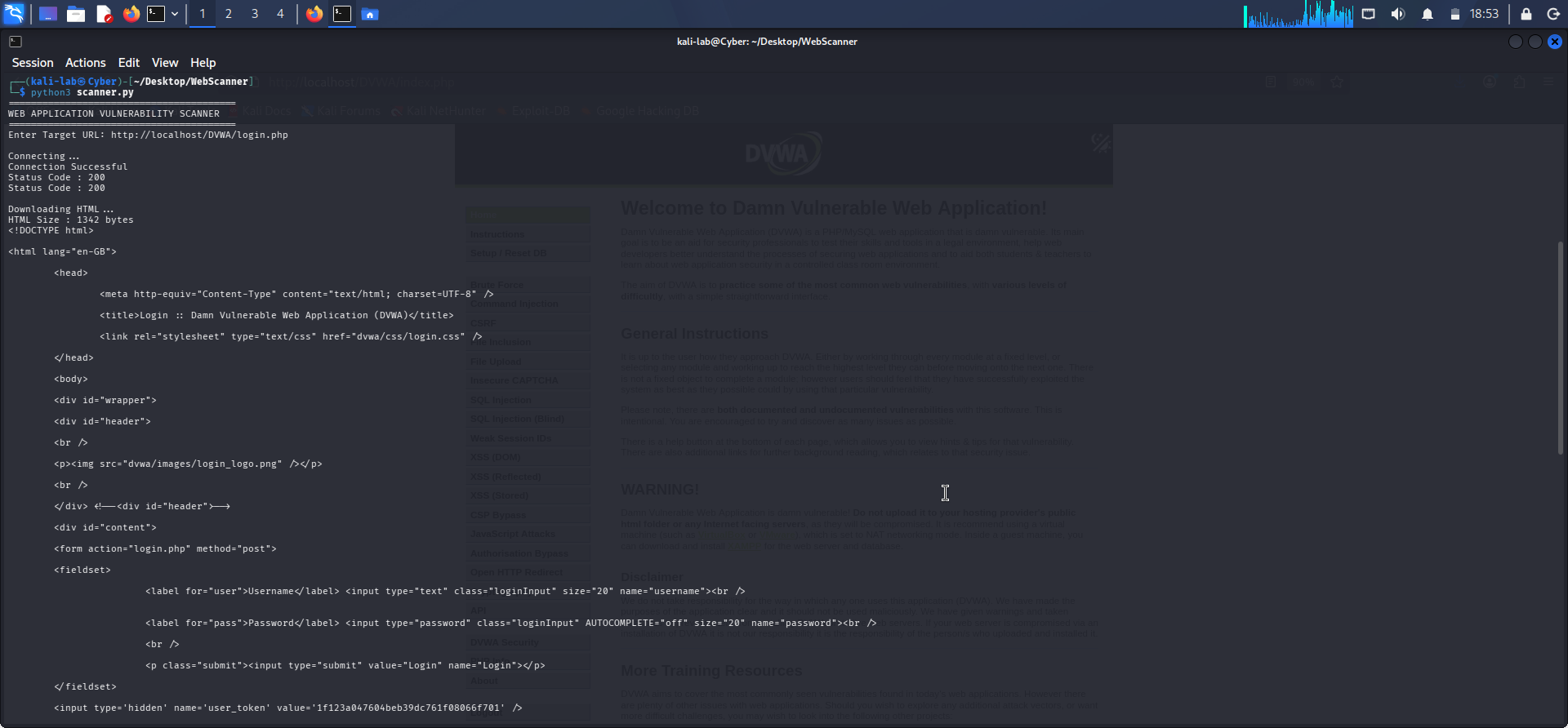Launch the text editor from the panel
This screenshot has height=728, width=1568.
[104, 14]
